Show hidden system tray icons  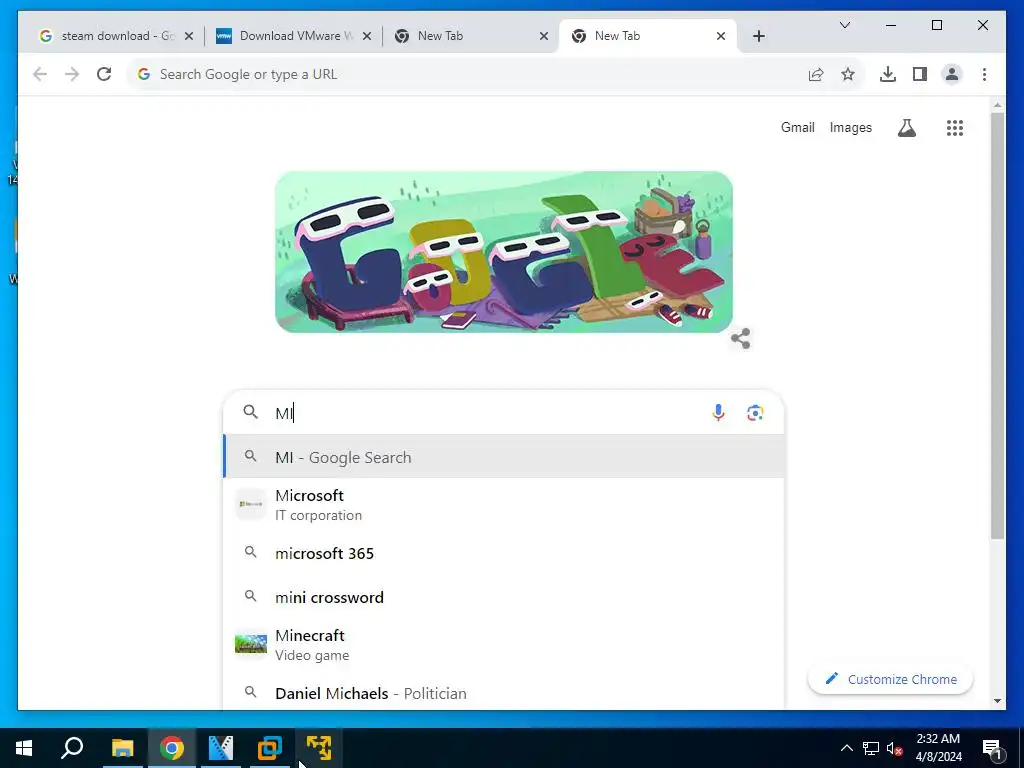(x=846, y=748)
